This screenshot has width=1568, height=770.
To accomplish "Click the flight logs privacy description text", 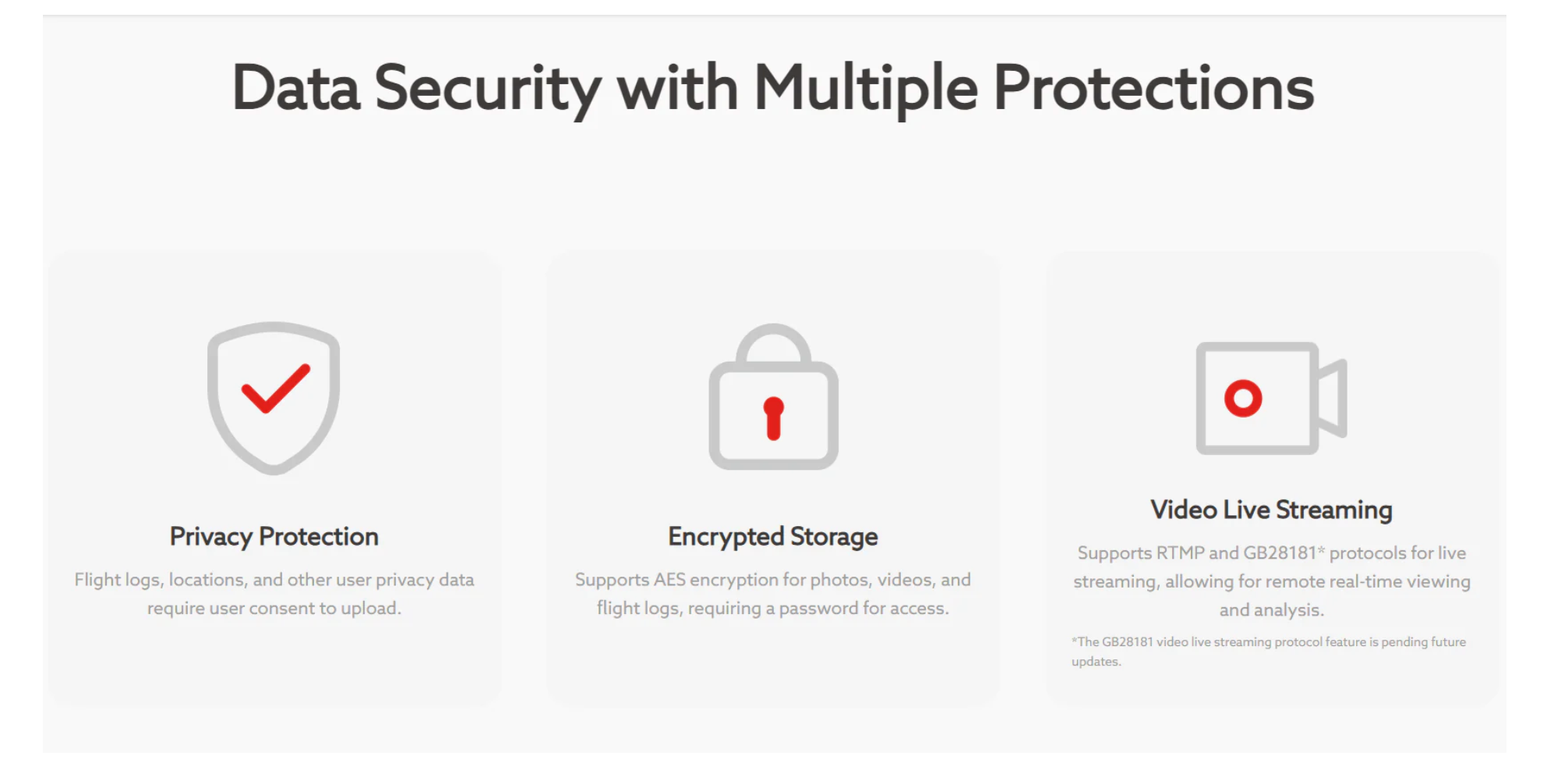I will (x=274, y=594).
